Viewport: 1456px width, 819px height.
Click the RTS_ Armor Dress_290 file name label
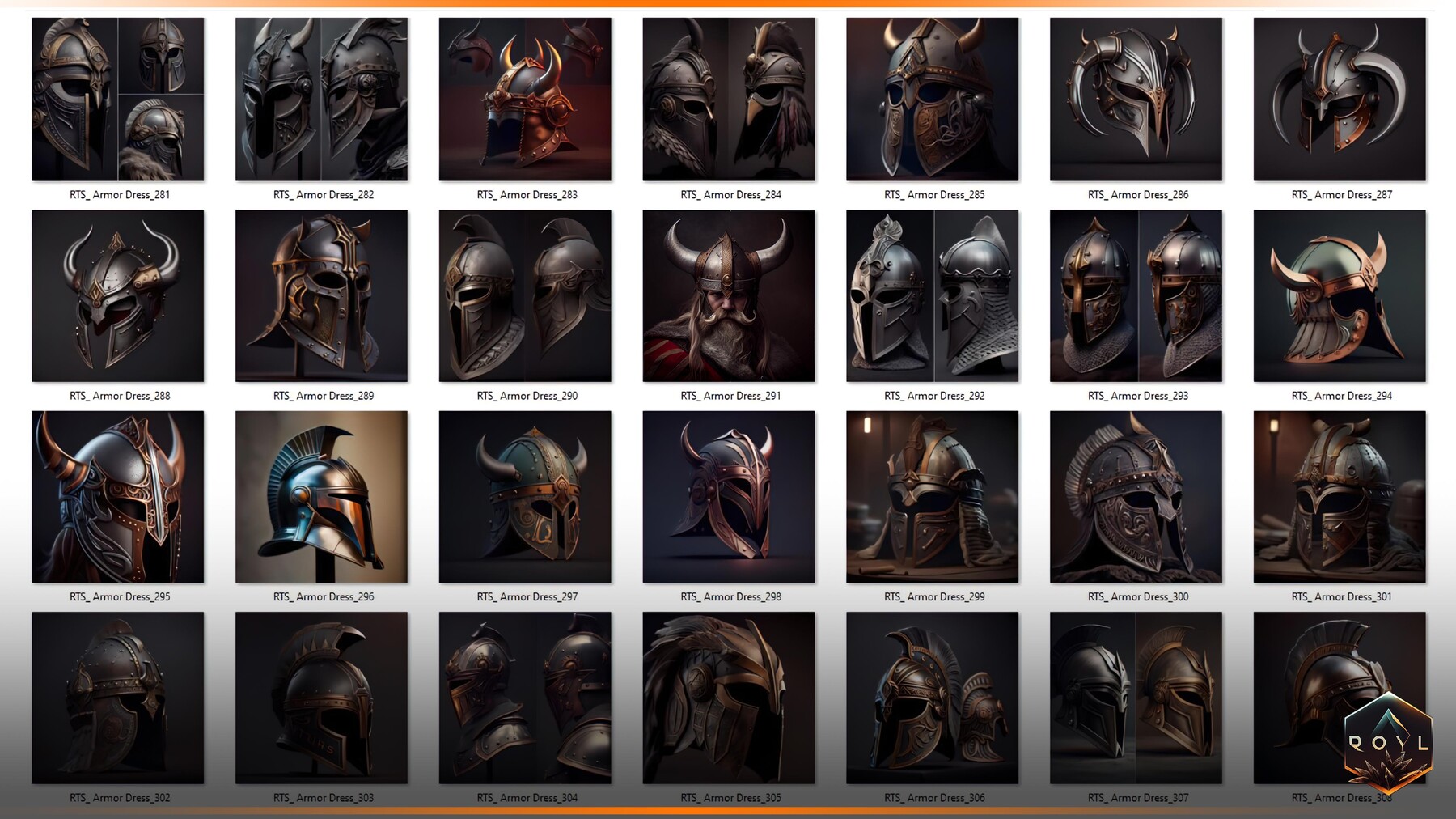click(x=524, y=396)
